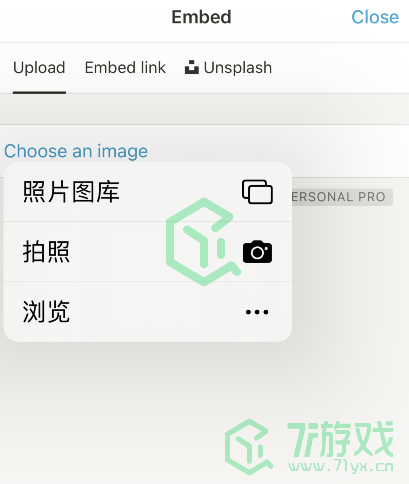Open the Embed link tab
The image size is (409, 484).
(x=125, y=68)
